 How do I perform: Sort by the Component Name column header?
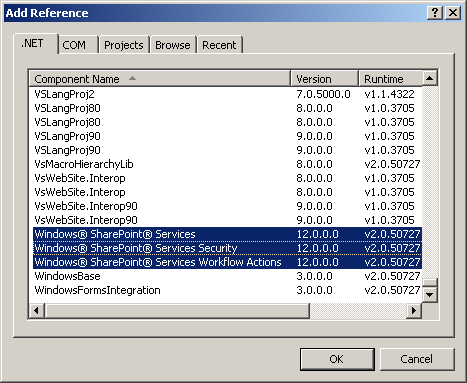pos(160,79)
